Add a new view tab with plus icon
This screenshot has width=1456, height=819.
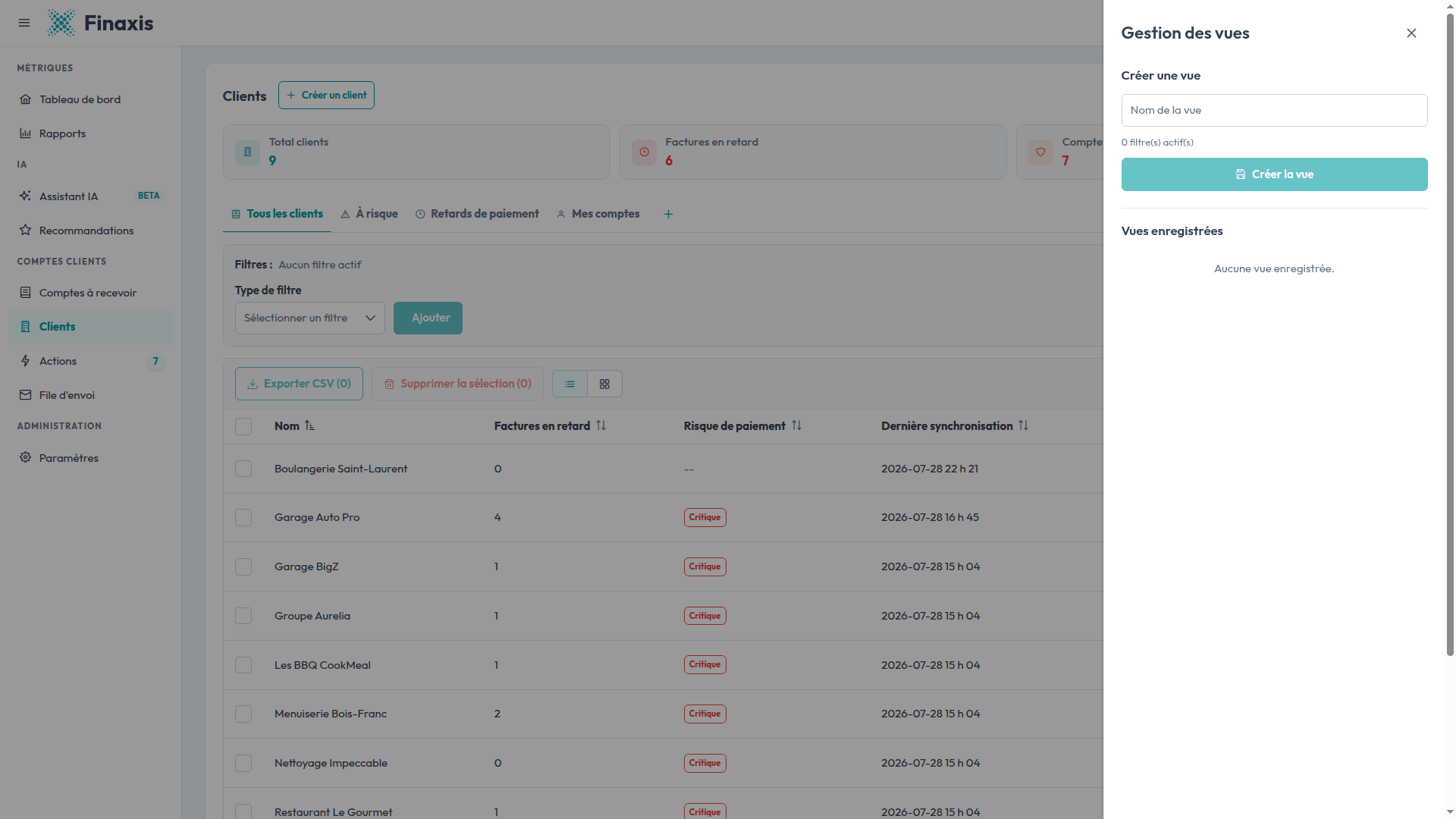click(x=668, y=215)
